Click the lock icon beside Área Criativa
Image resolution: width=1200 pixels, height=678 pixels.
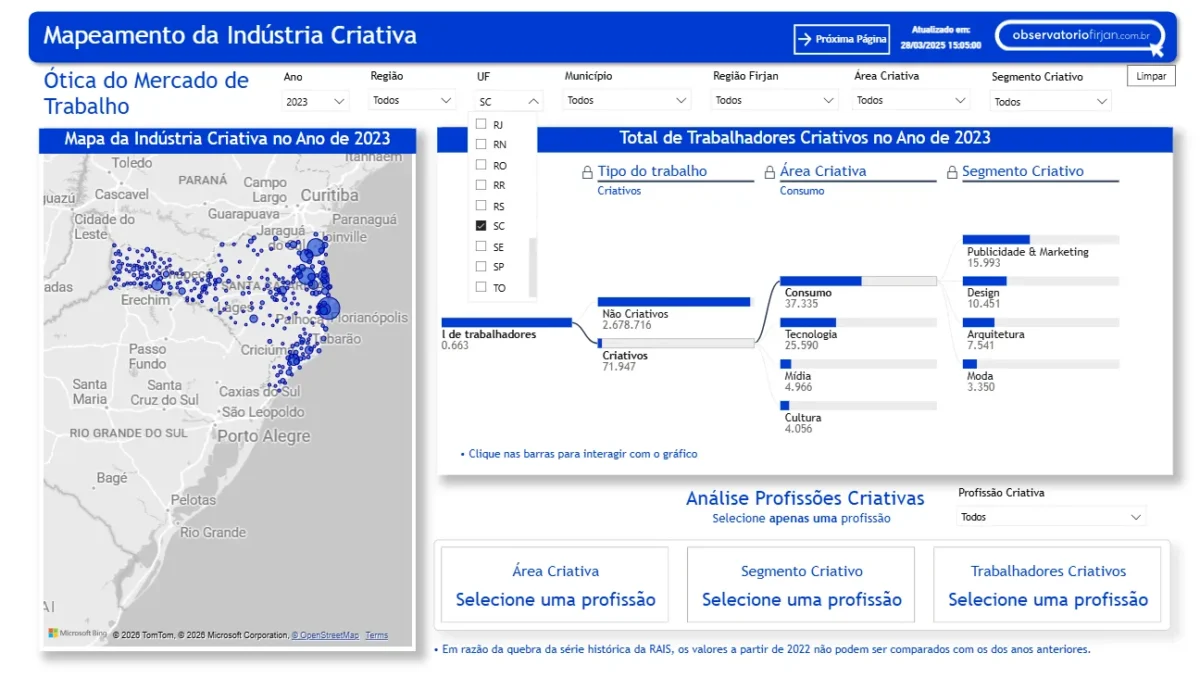click(x=769, y=173)
